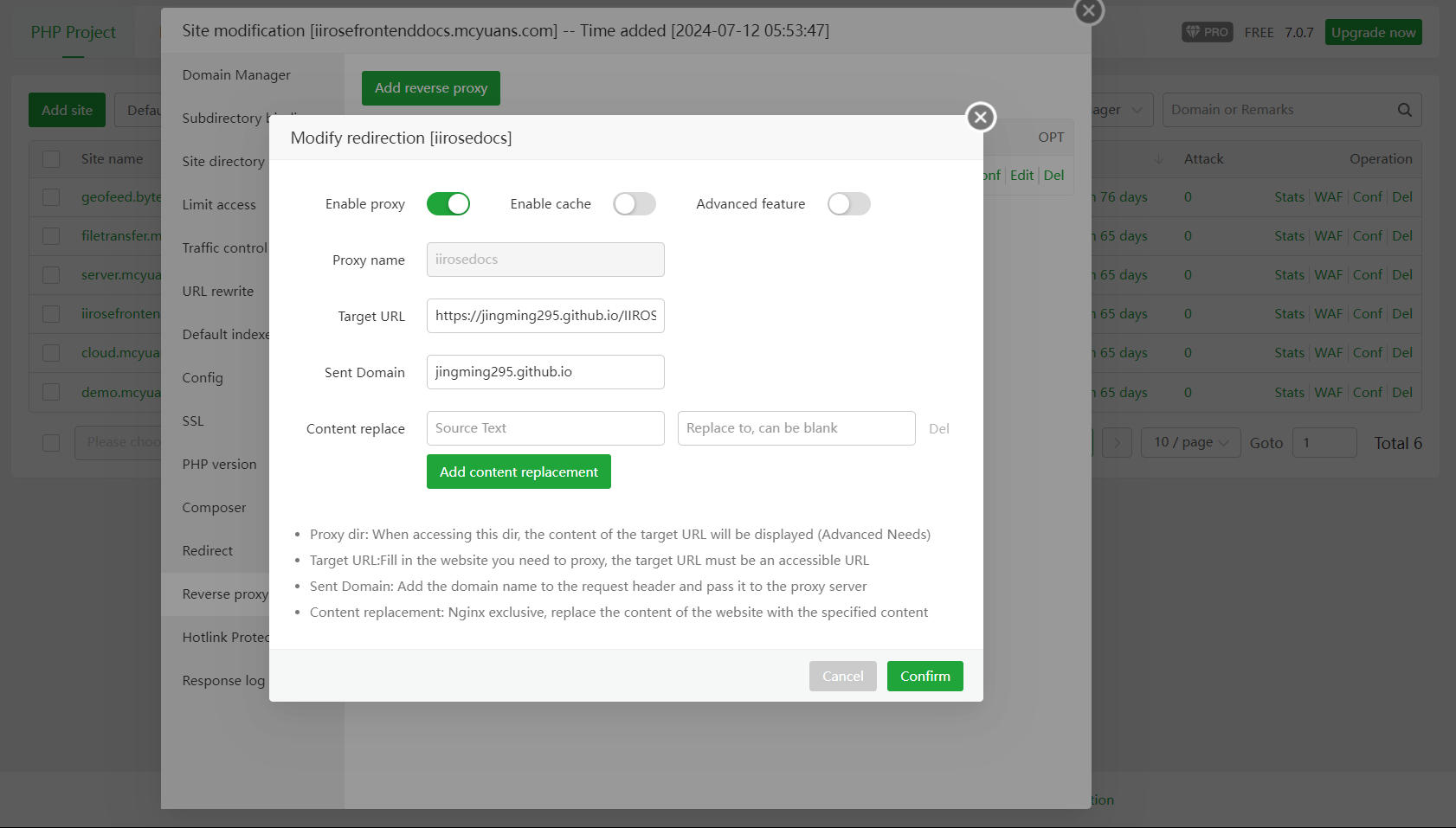Switch to PHP Project tab
The height and width of the screenshot is (828, 1456).
74,33
